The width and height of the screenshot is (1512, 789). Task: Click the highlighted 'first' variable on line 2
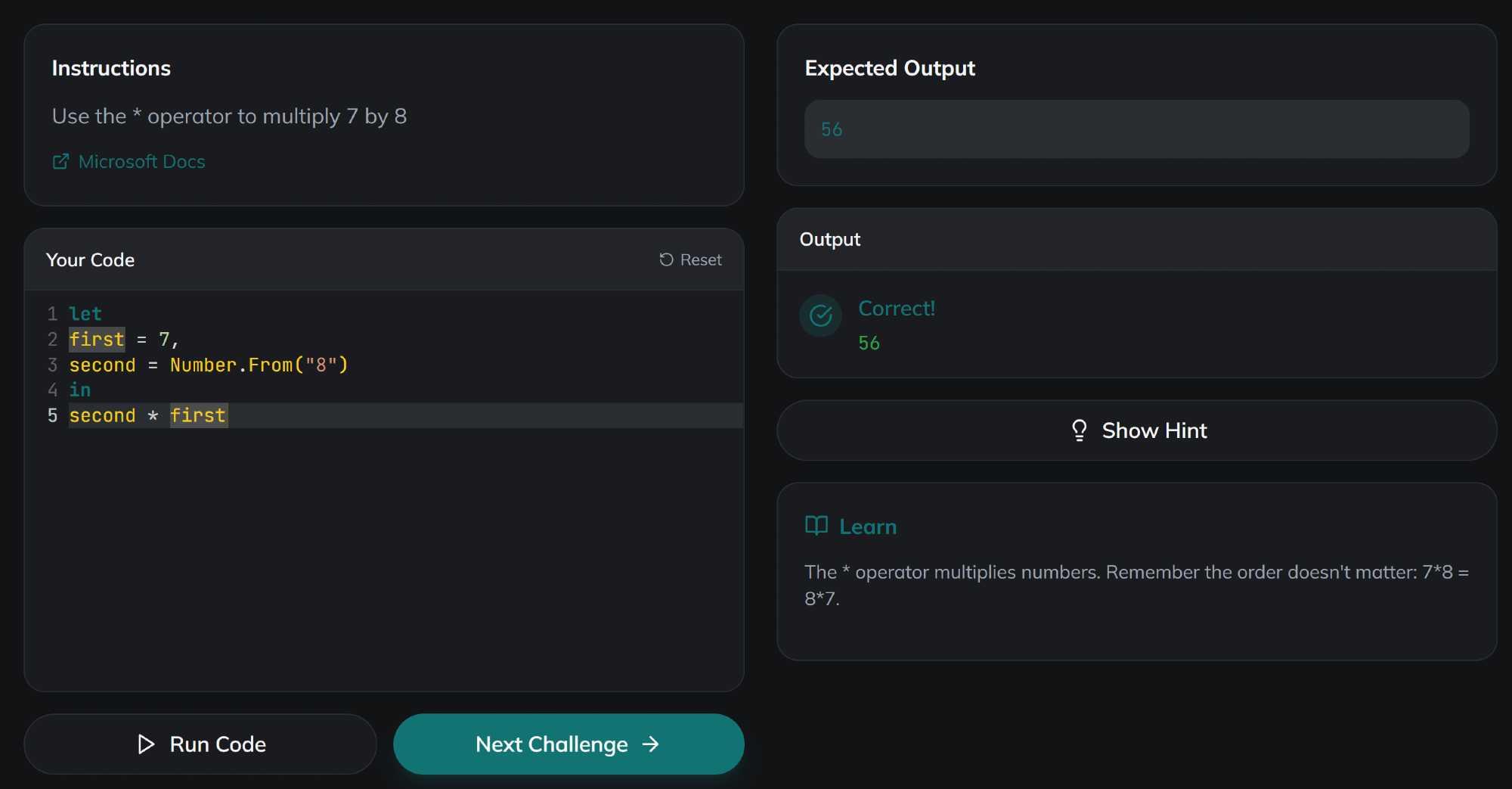click(97, 340)
